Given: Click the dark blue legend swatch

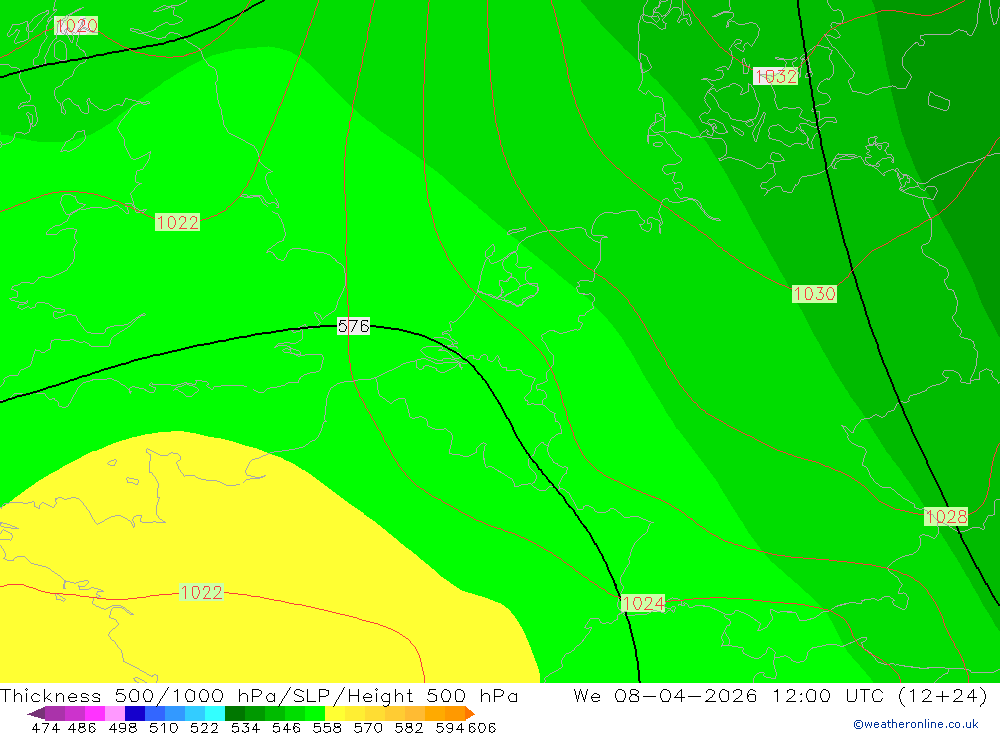Looking at the screenshot, I should click(x=135, y=713).
